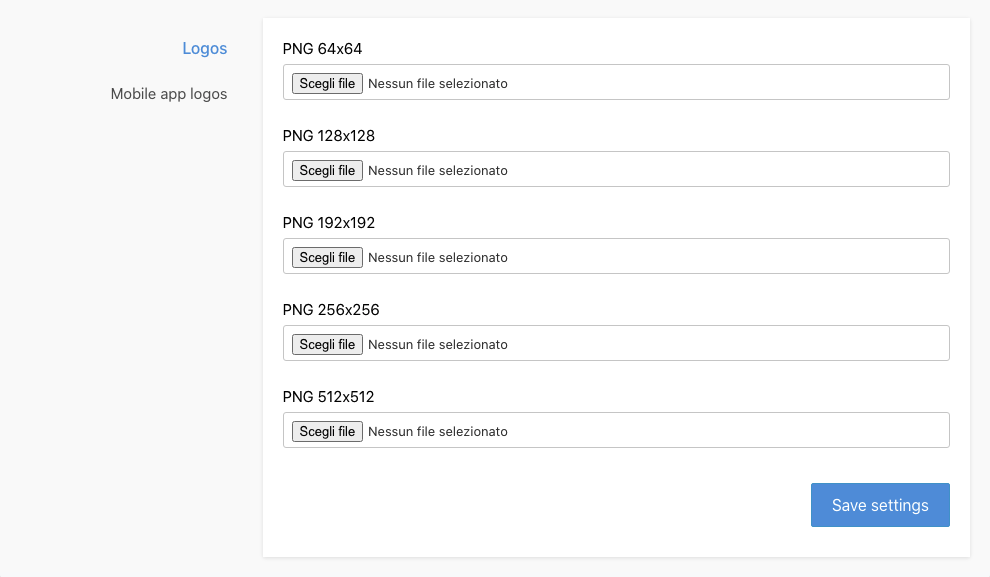Click 'Nessun file selezionato' text for PNG 512x512
The width and height of the screenshot is (990, 577).
437,431
